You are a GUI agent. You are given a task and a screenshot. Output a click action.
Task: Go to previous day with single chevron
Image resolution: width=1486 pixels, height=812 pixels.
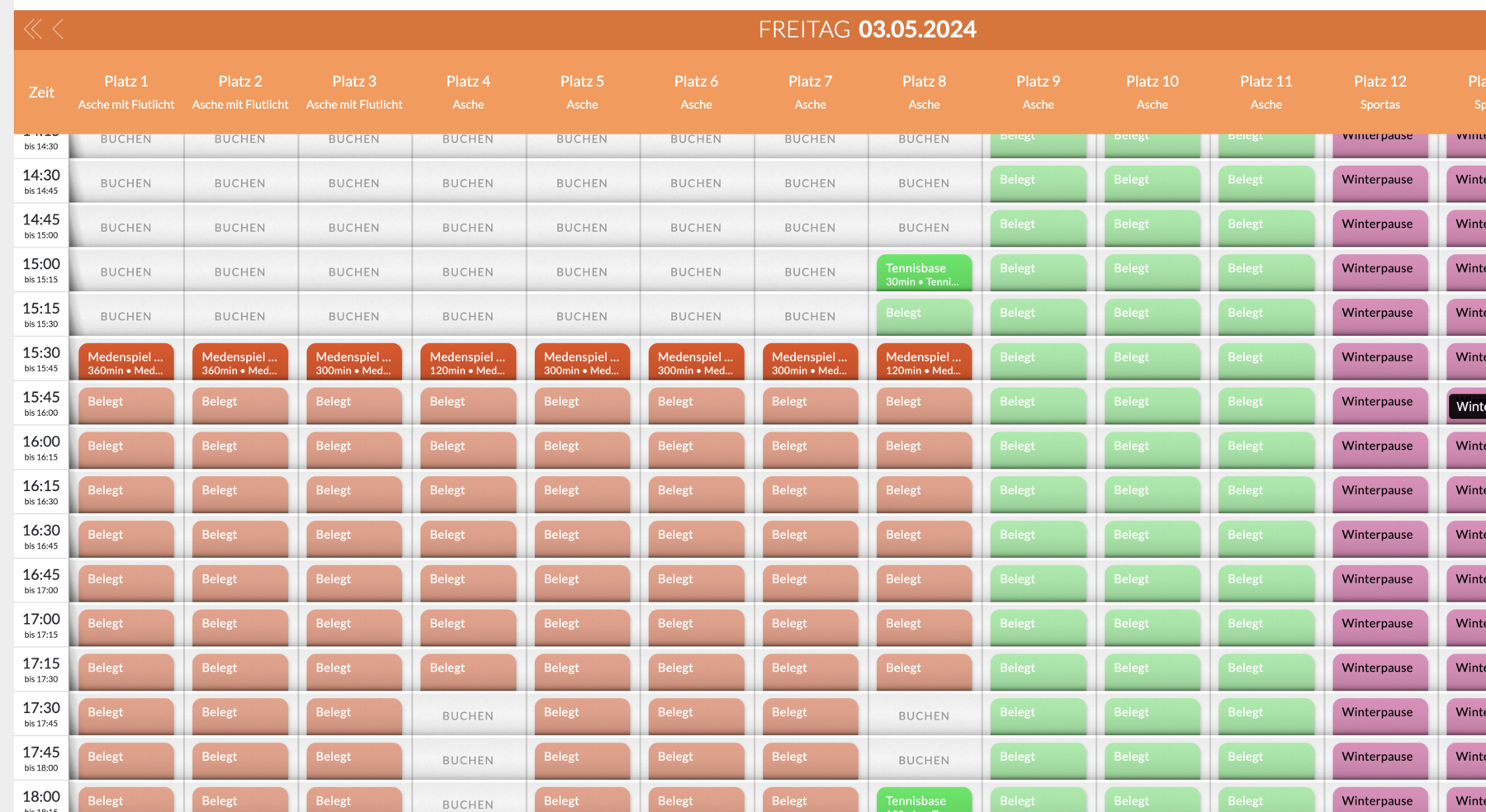point(58,30)
